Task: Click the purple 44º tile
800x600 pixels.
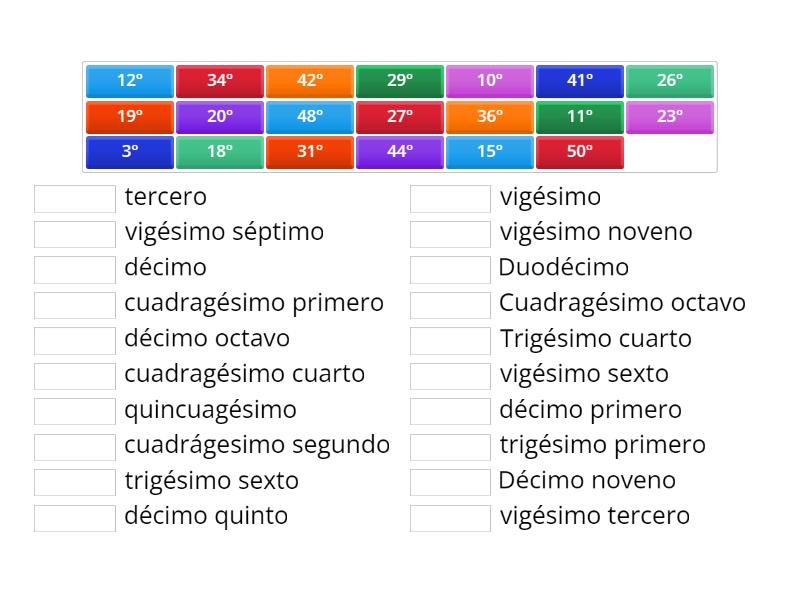Action: (x=400, y=152)
